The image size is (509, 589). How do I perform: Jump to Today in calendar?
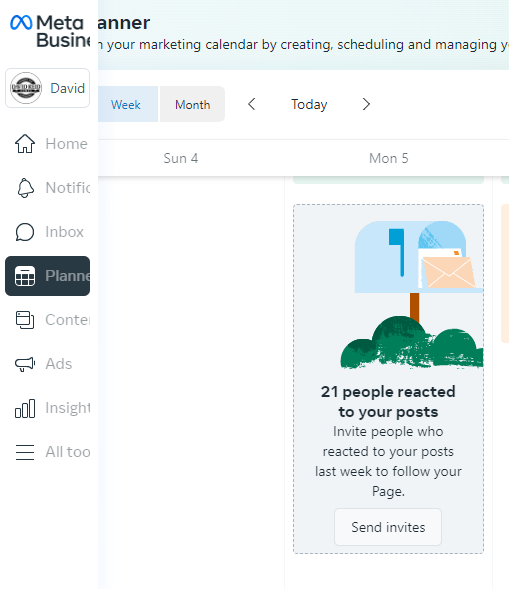tap(309, 104)
